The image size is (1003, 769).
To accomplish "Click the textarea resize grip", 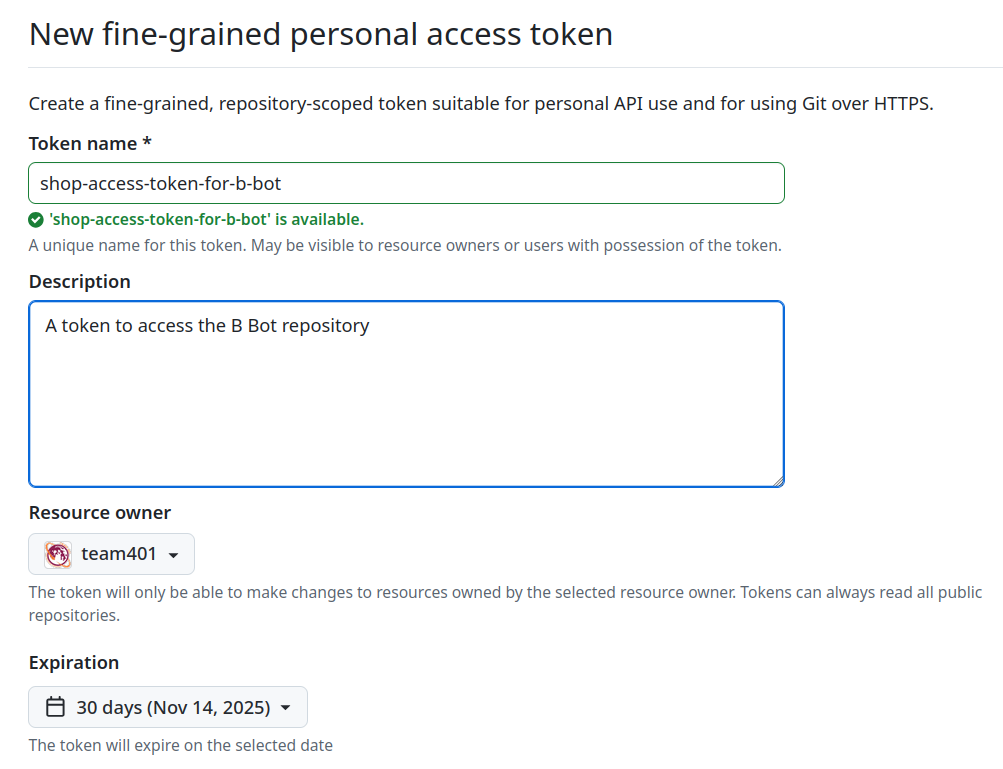I will 778,480.
